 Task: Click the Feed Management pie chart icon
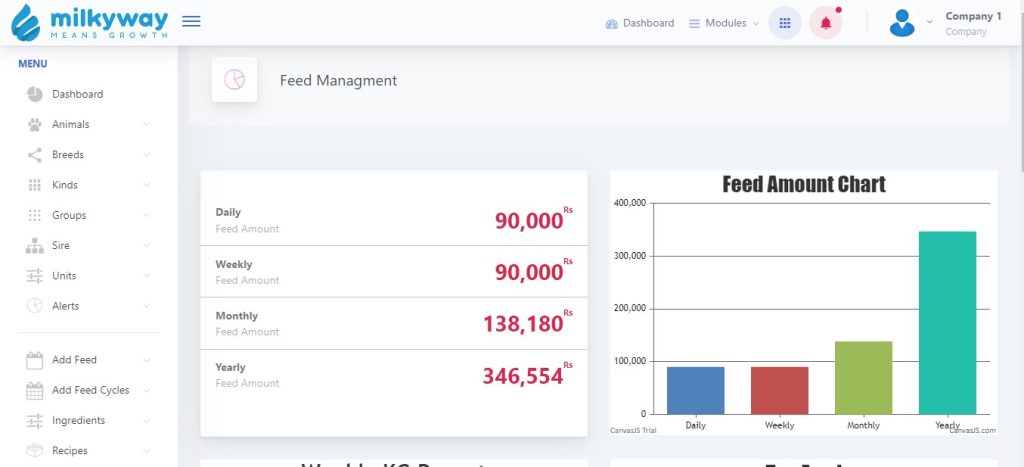click(234, 80)
